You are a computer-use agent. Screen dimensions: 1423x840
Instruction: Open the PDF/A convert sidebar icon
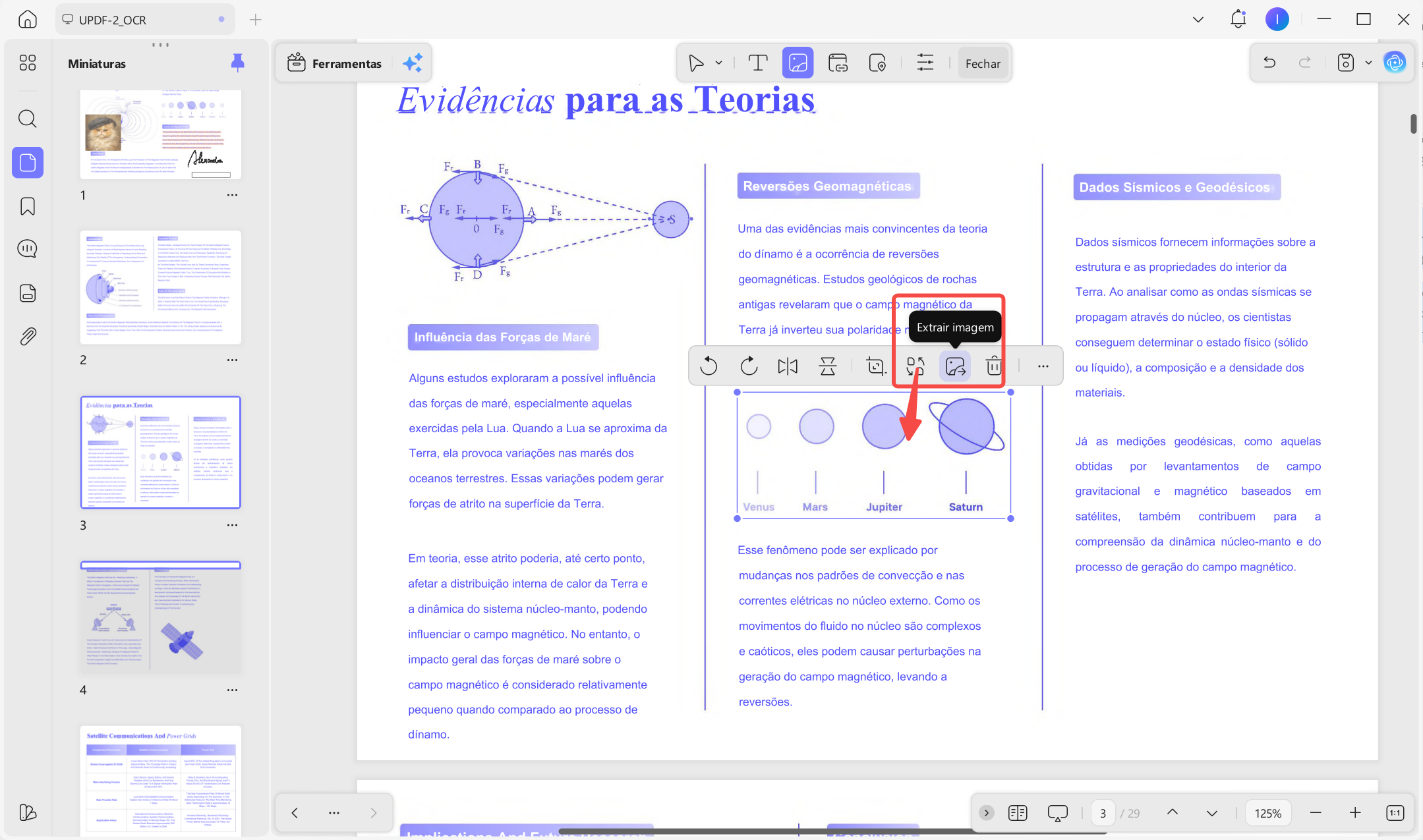click(28, 293)
